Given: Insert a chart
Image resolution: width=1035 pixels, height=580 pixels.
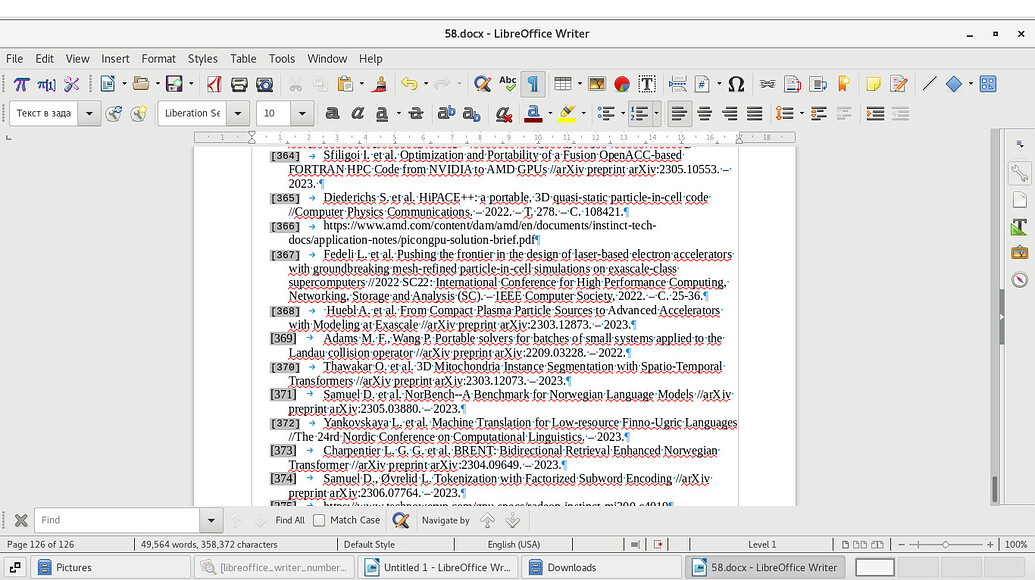Looking at the screenshot, I should (x=622, y=84).
